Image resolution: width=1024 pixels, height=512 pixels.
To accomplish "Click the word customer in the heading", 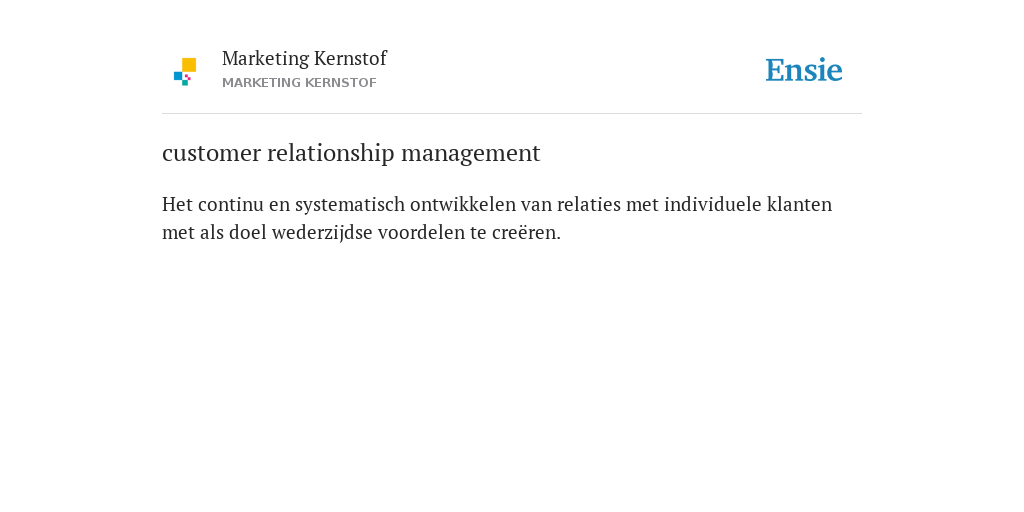I will coord(212,153).
